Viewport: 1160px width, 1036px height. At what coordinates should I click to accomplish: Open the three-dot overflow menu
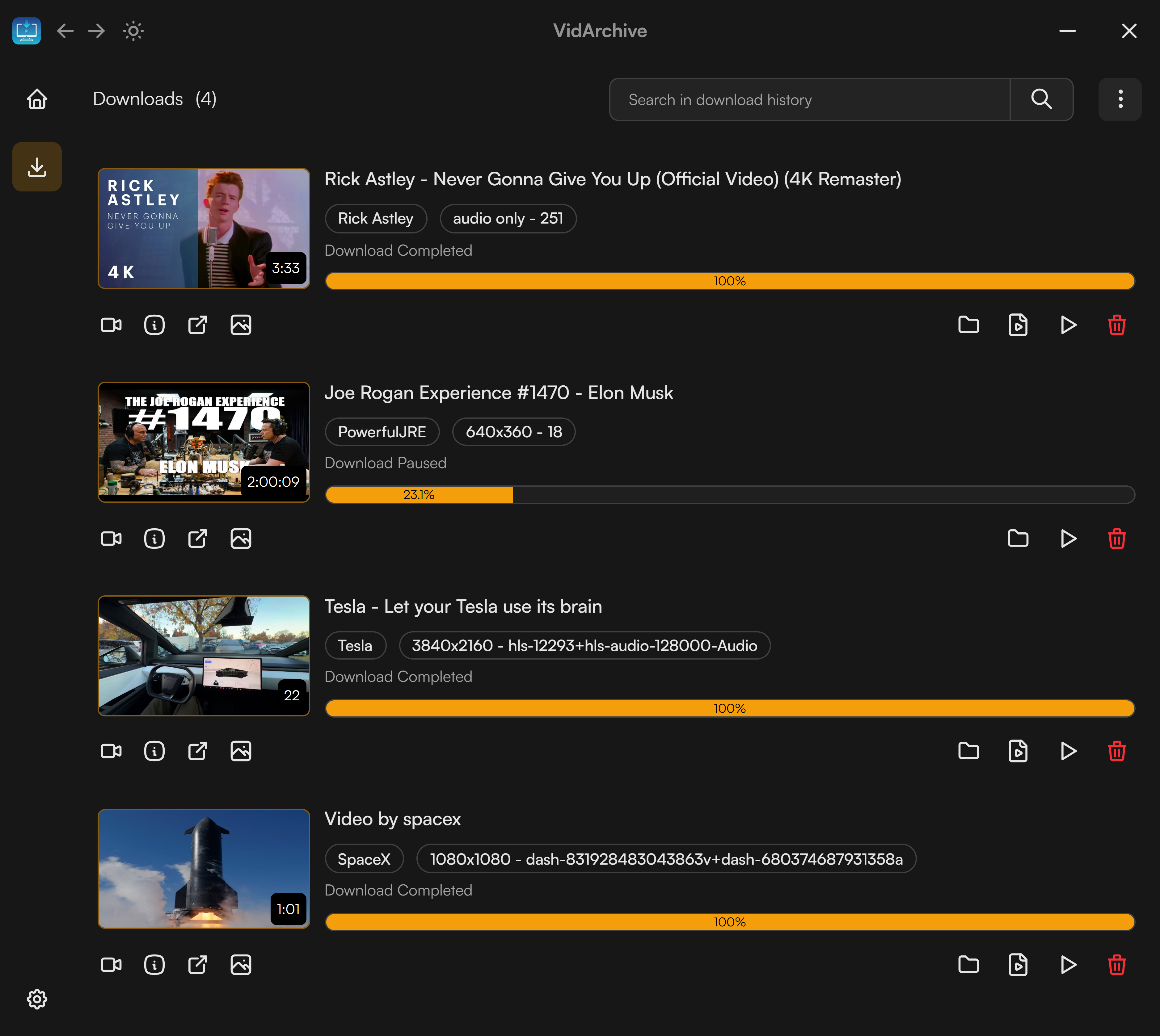(x=1119, y=99)
